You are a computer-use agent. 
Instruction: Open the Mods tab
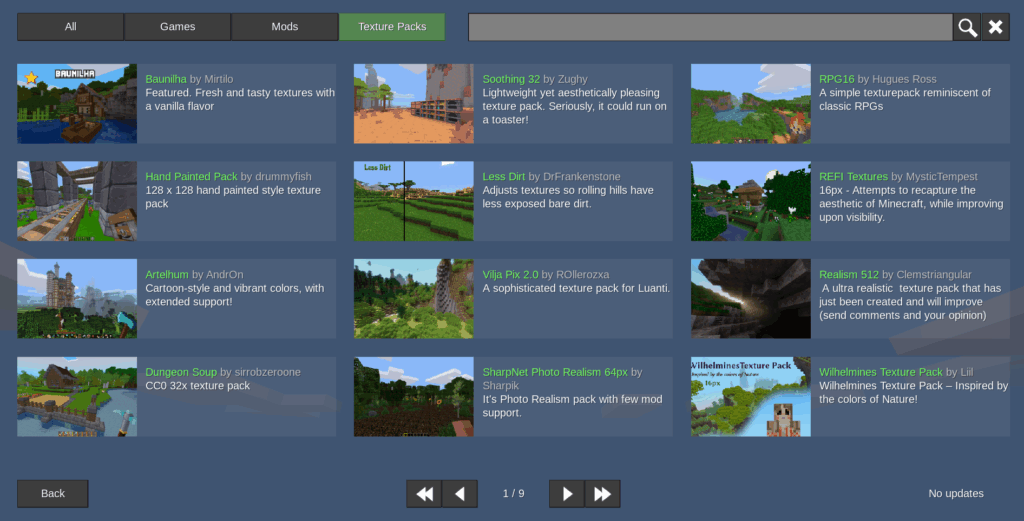[x=284, y=27]
